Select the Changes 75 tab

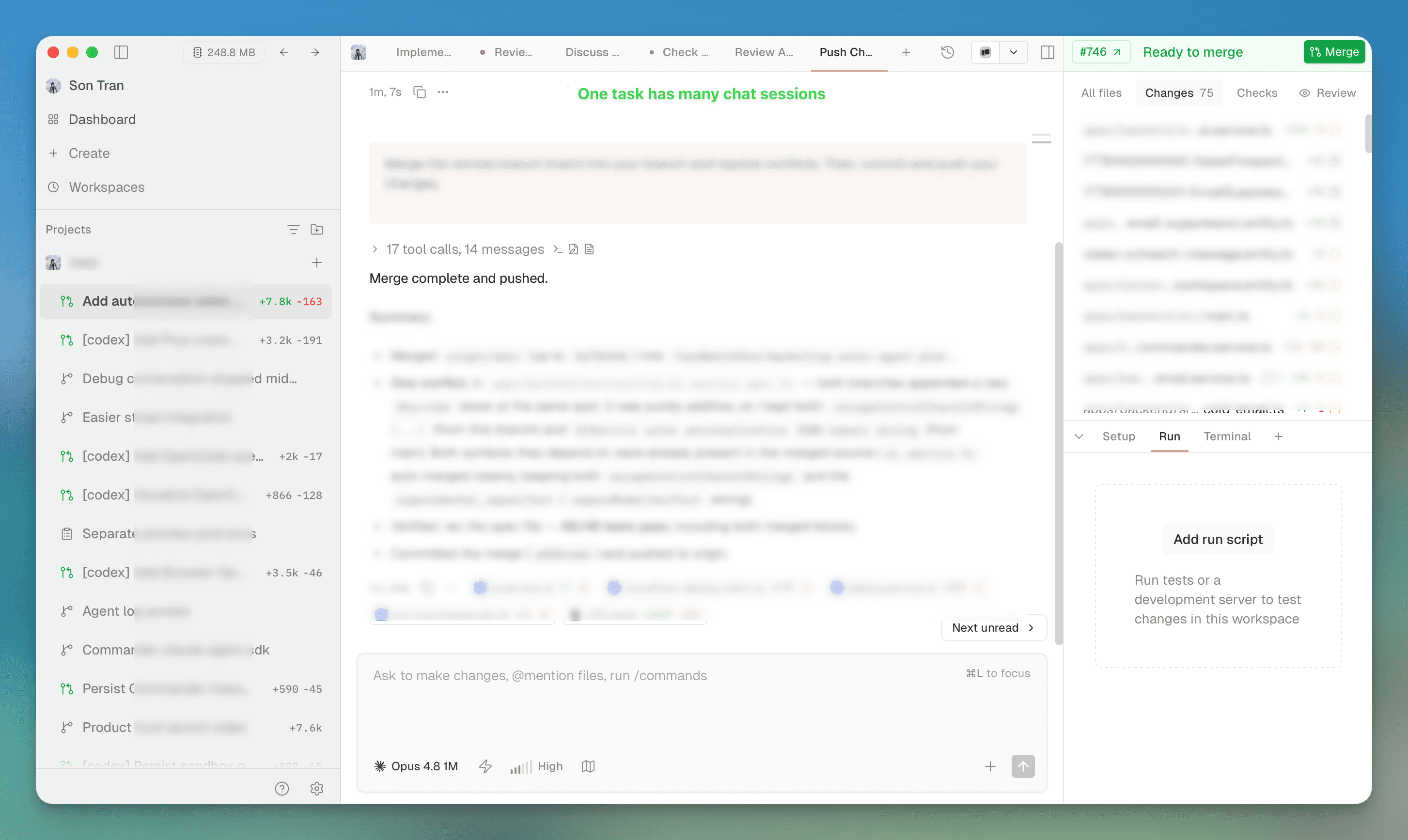click(1179, 93)
